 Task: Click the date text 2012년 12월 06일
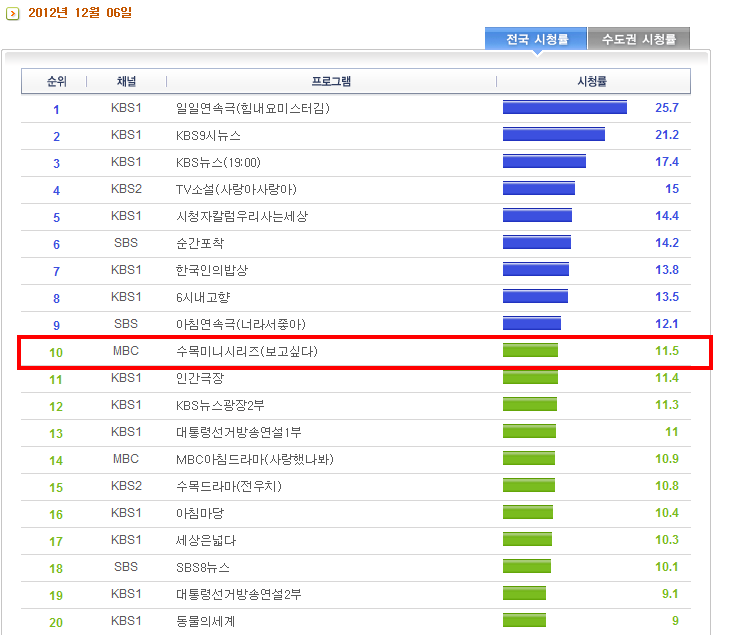pos(80,13)
